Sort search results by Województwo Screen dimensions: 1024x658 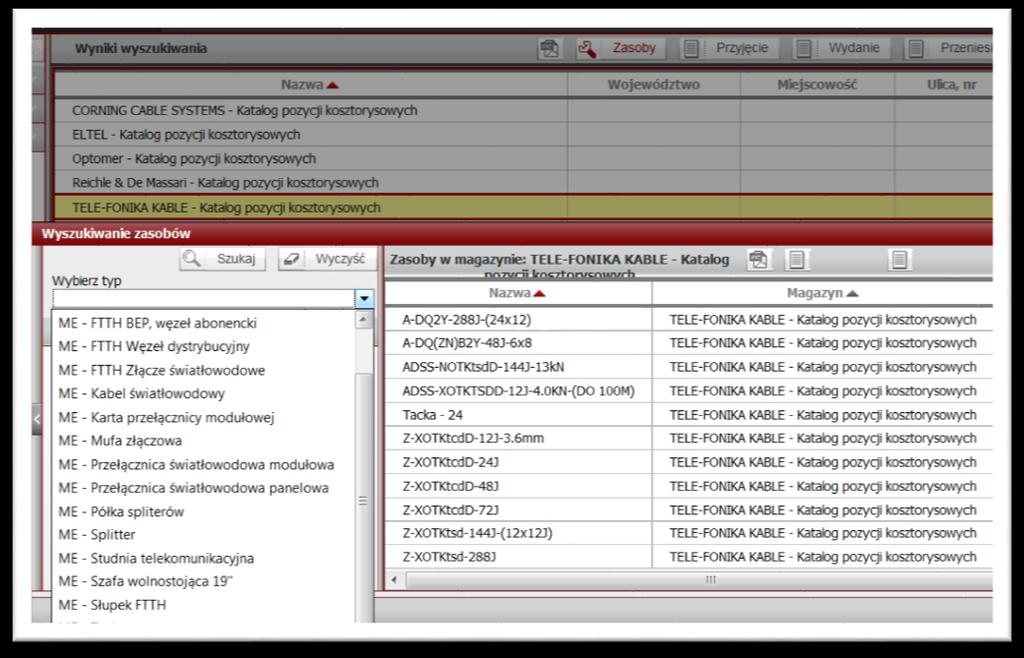pyautogui.click(x=653, y=85)
